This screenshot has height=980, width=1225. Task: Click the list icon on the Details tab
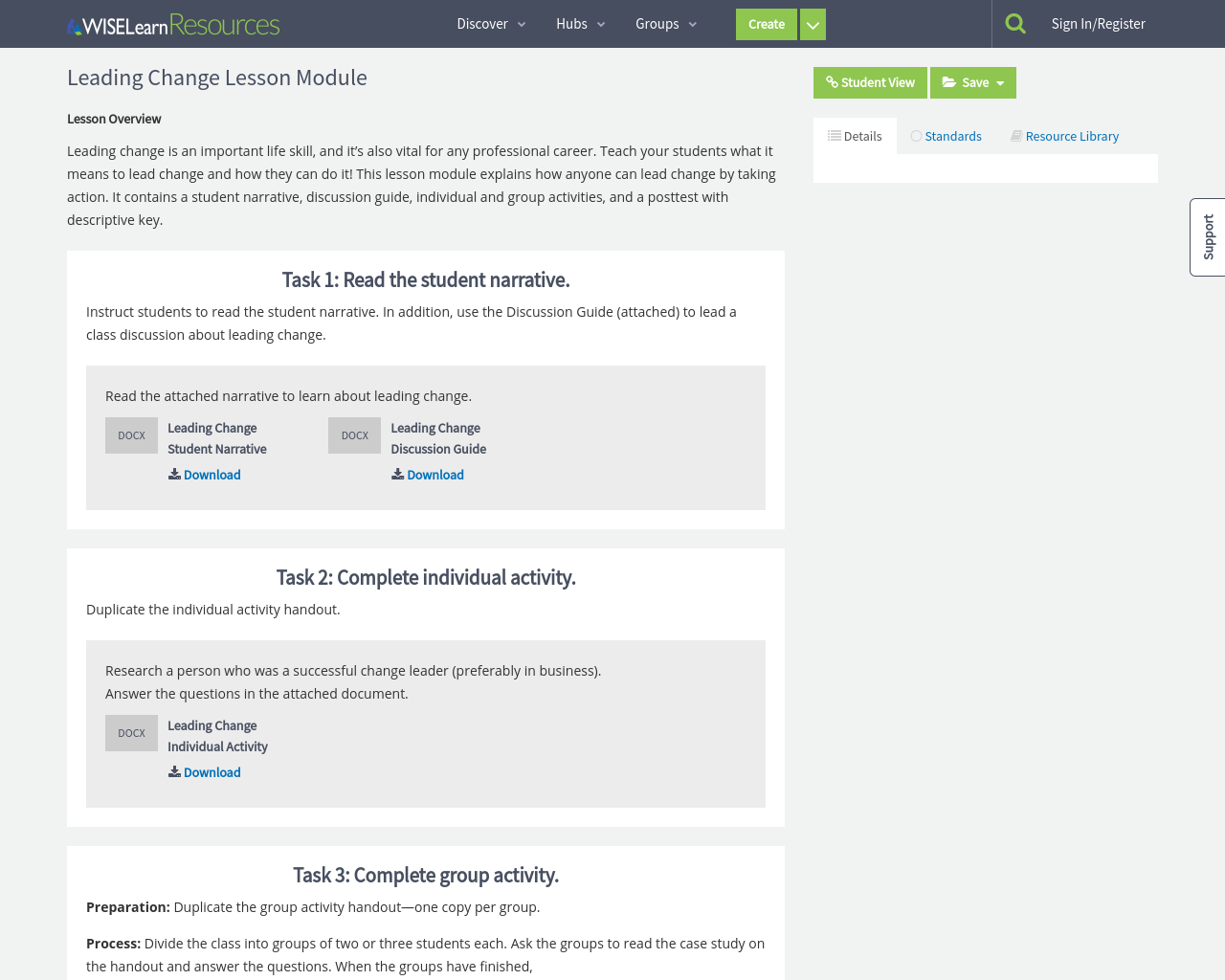pyautogui.click(x=834, y=134)
